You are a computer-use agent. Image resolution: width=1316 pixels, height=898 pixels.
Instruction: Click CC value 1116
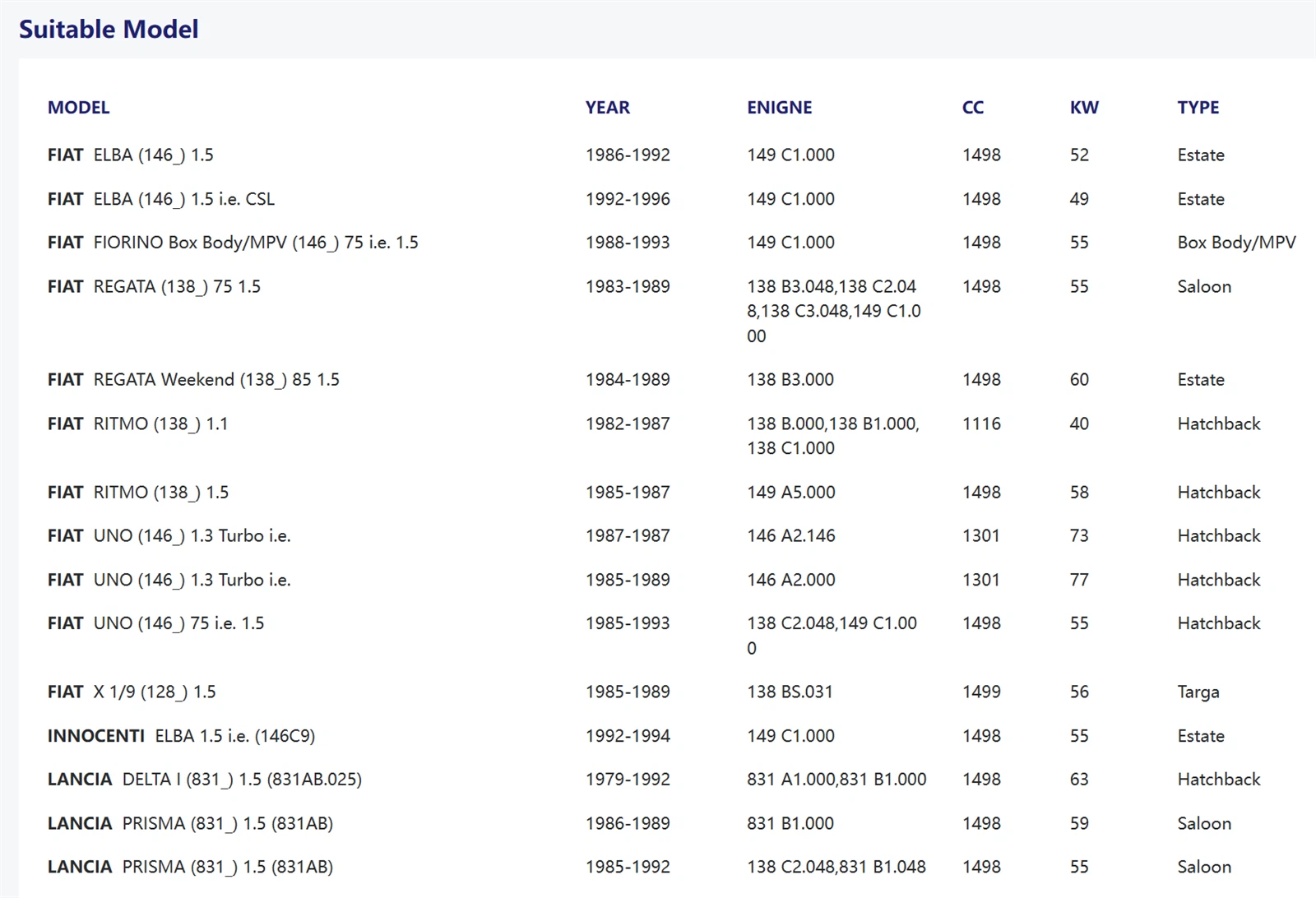click(981, 424)
